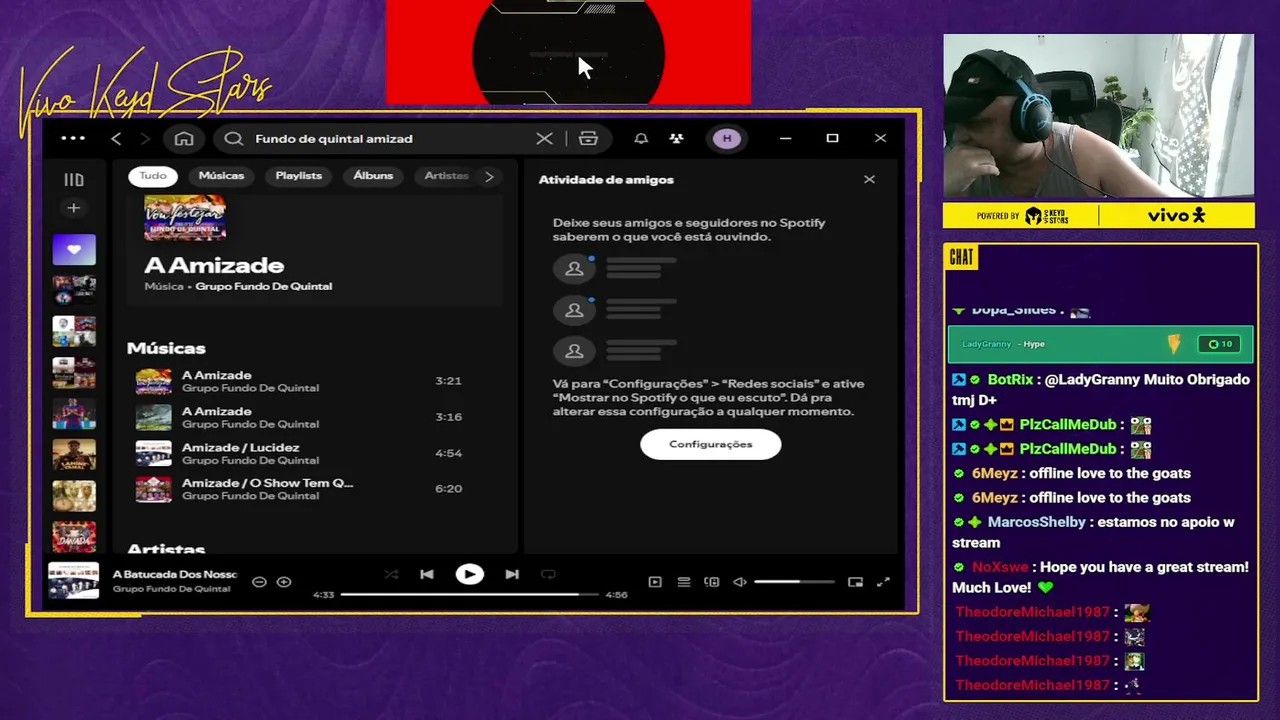Add current song to Liked Songs
Image resolution: width=1280 pixels, height=720 pixels.
pyautogui.click(x=284, y=582)
